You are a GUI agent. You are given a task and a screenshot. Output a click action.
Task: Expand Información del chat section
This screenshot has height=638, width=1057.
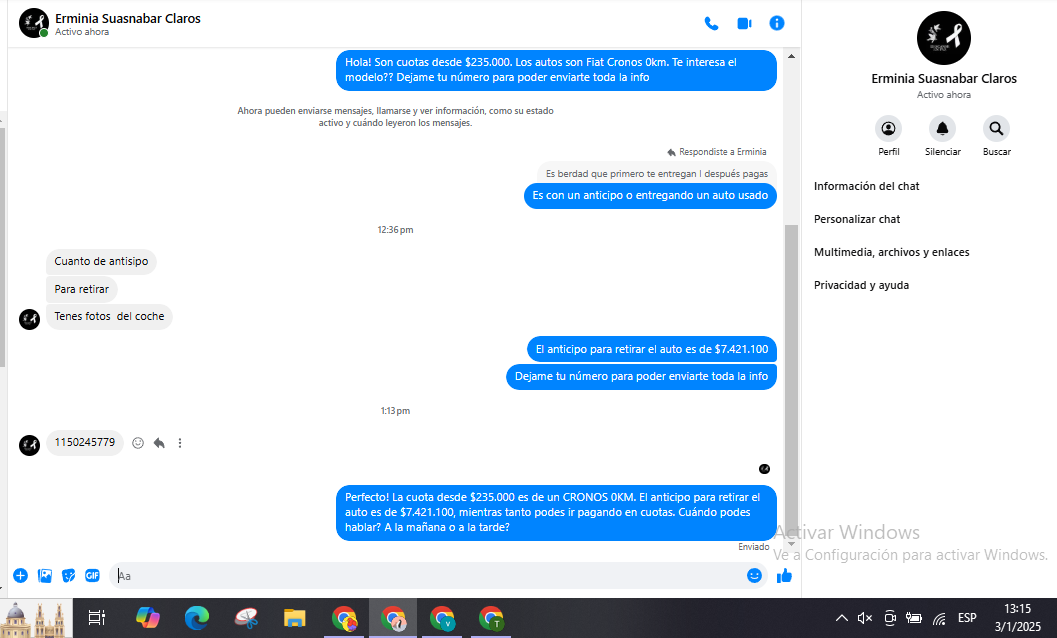tap(866, 186)
